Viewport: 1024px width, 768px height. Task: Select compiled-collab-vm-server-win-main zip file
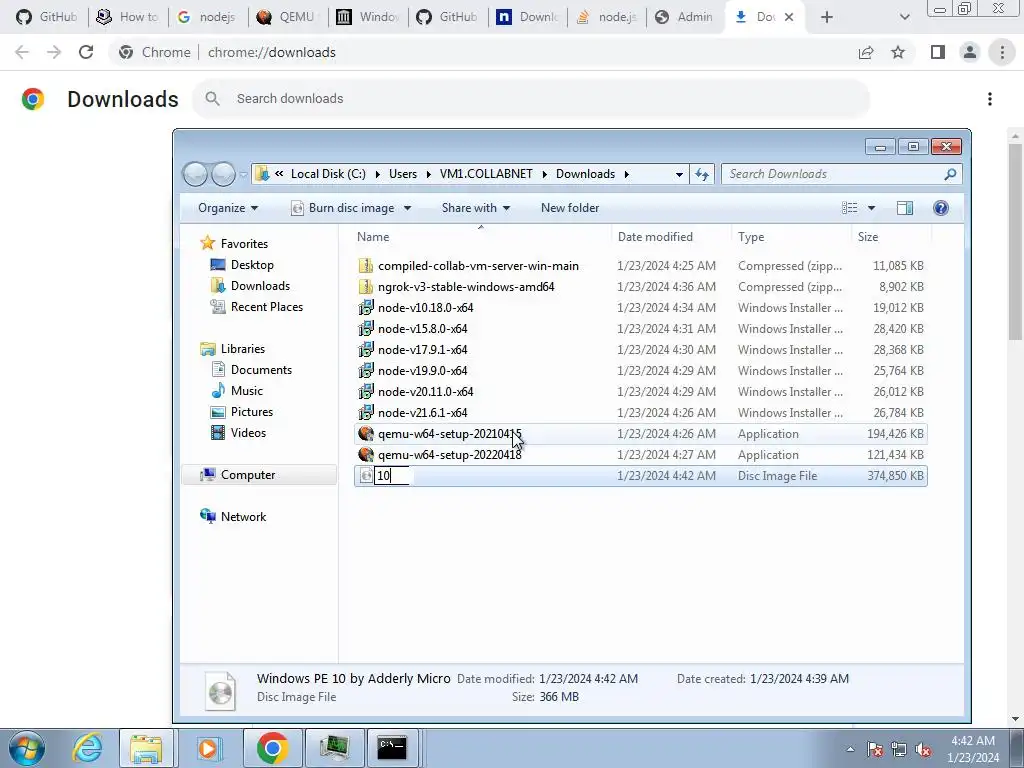(x=641, y=266)
